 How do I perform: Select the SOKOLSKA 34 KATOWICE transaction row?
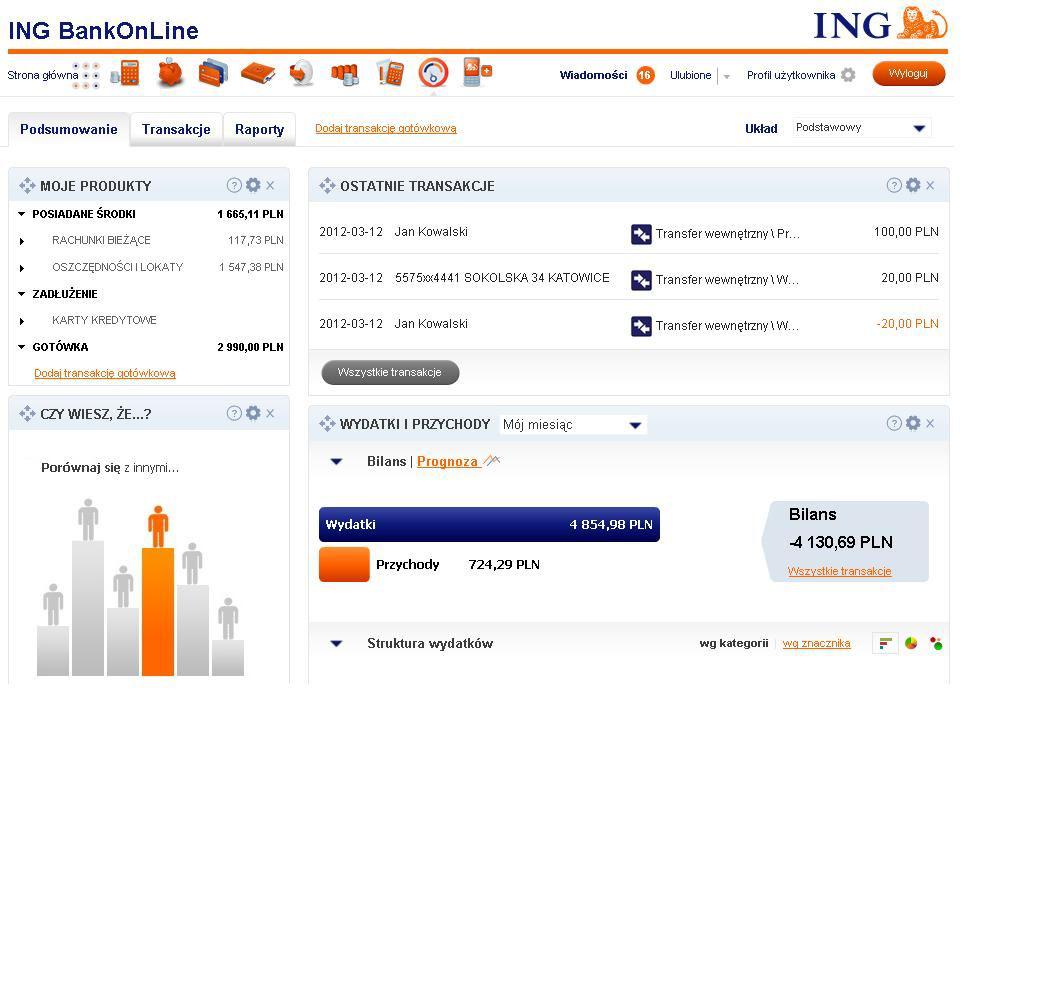(628, 278)
